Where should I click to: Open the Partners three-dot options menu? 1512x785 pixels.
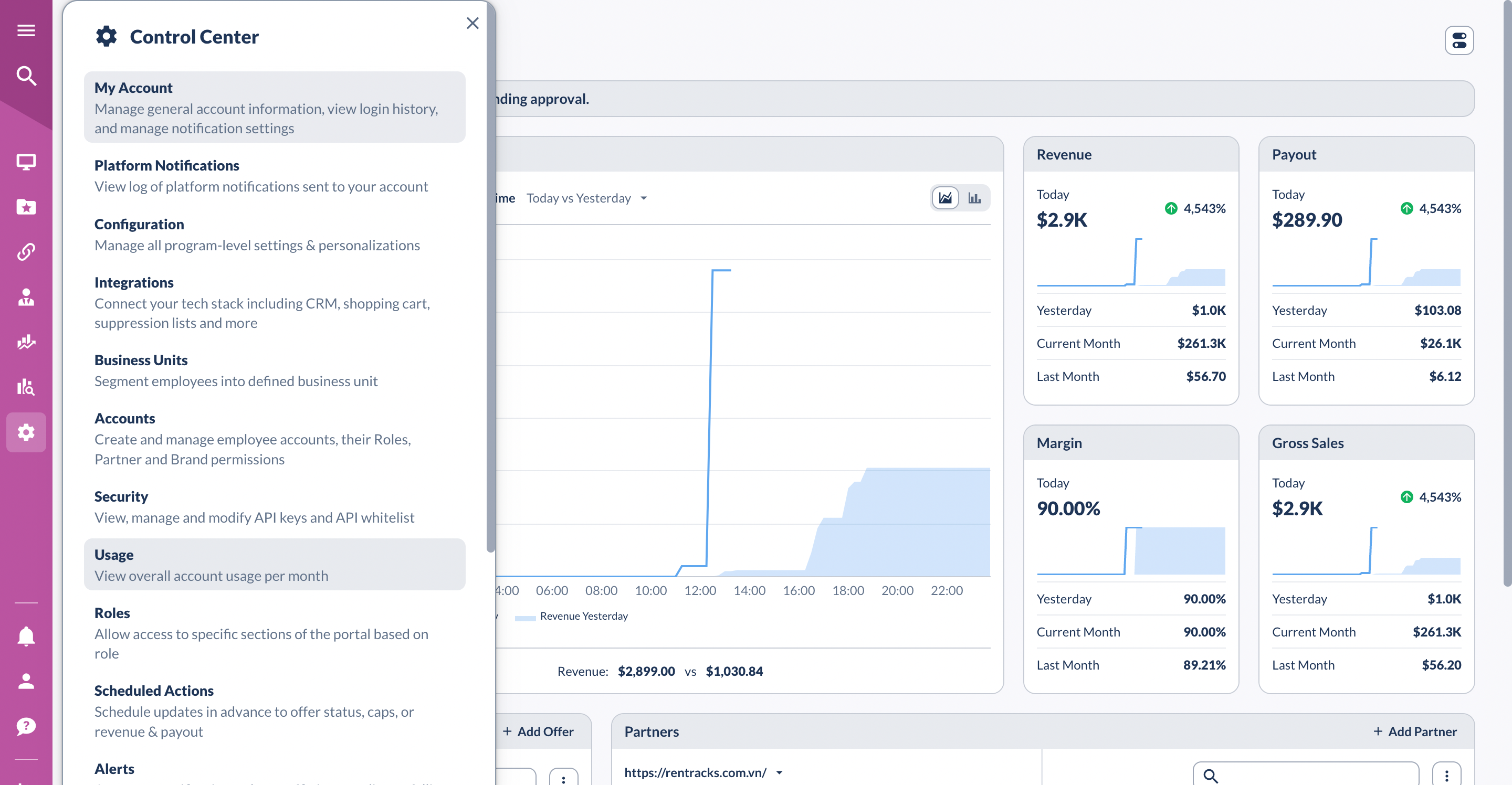pos(1446,775)
